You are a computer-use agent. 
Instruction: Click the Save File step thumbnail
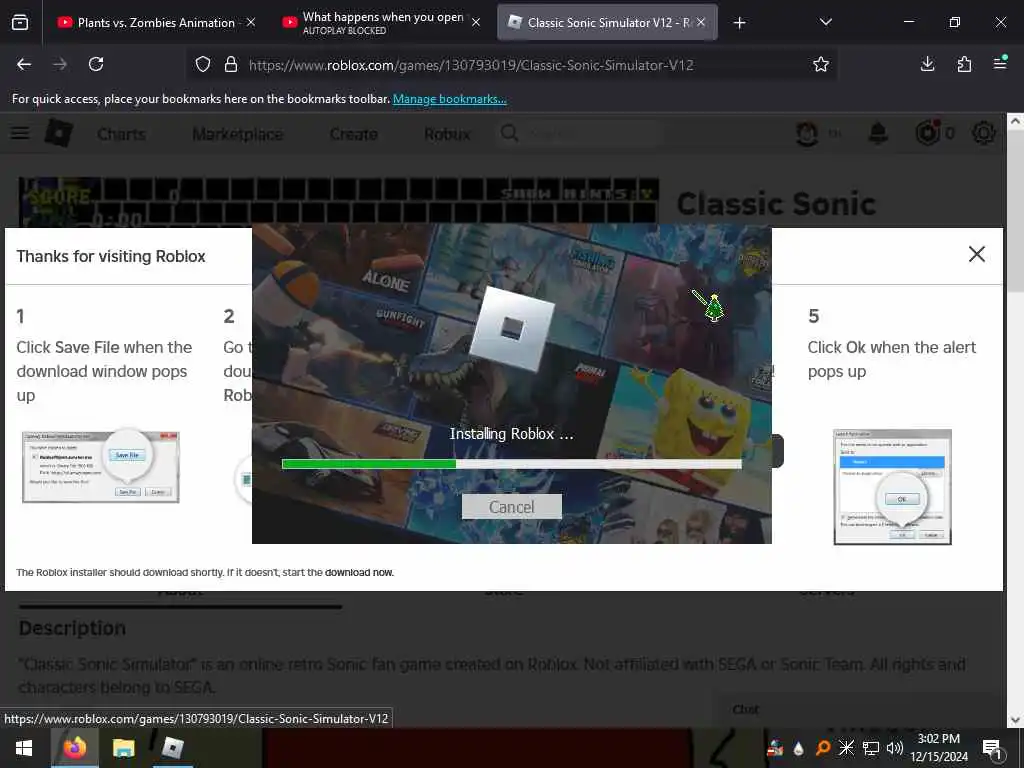101,466
